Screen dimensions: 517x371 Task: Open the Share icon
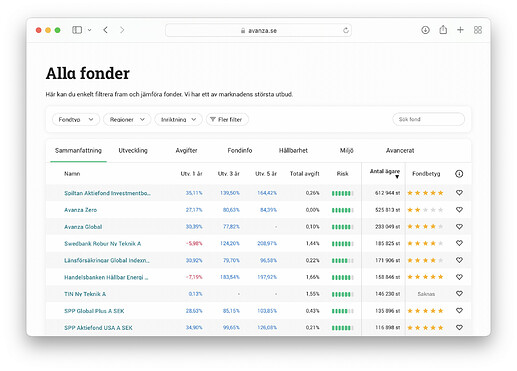(443, 30)
